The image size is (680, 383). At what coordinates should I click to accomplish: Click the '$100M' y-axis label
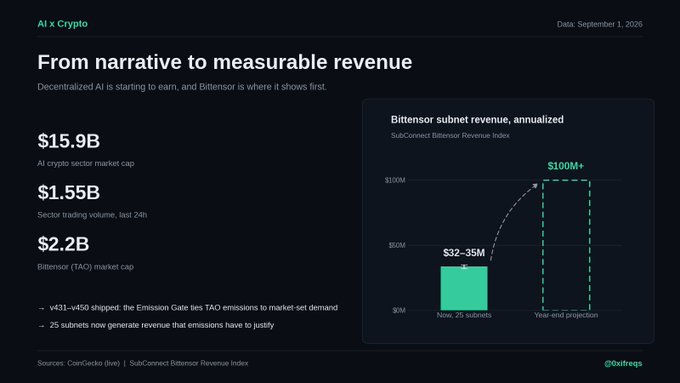[395, 180]
